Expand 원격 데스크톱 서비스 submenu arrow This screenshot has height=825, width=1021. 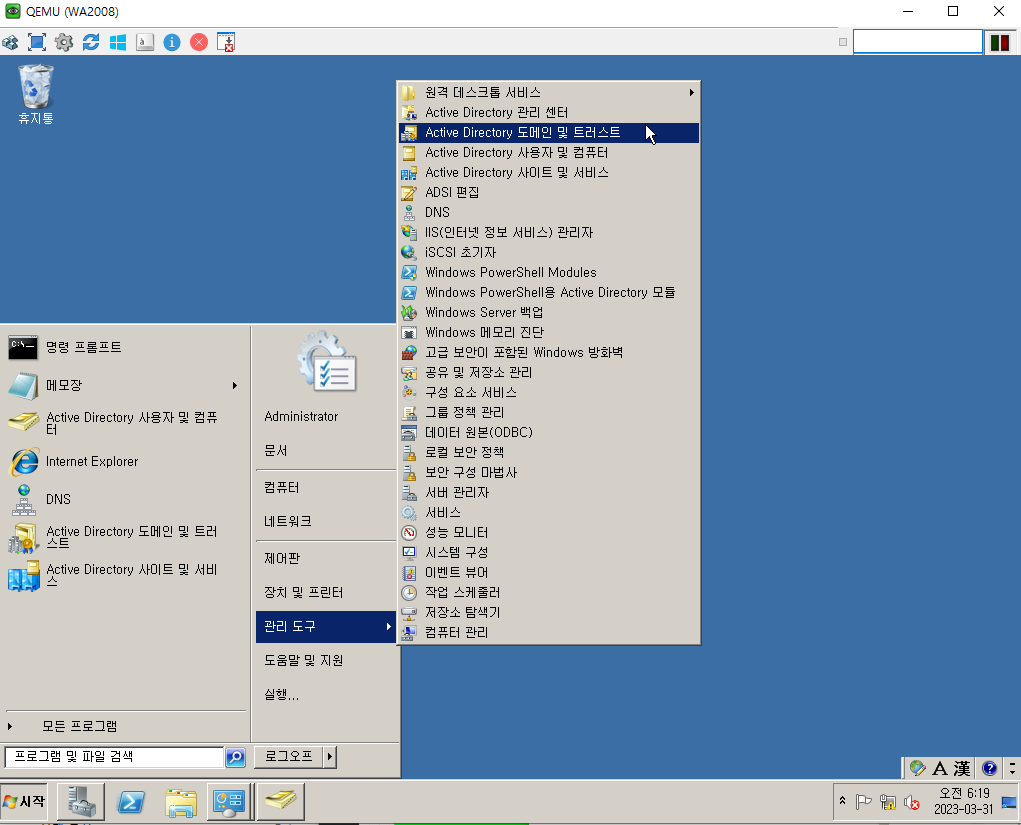(692, 92)
